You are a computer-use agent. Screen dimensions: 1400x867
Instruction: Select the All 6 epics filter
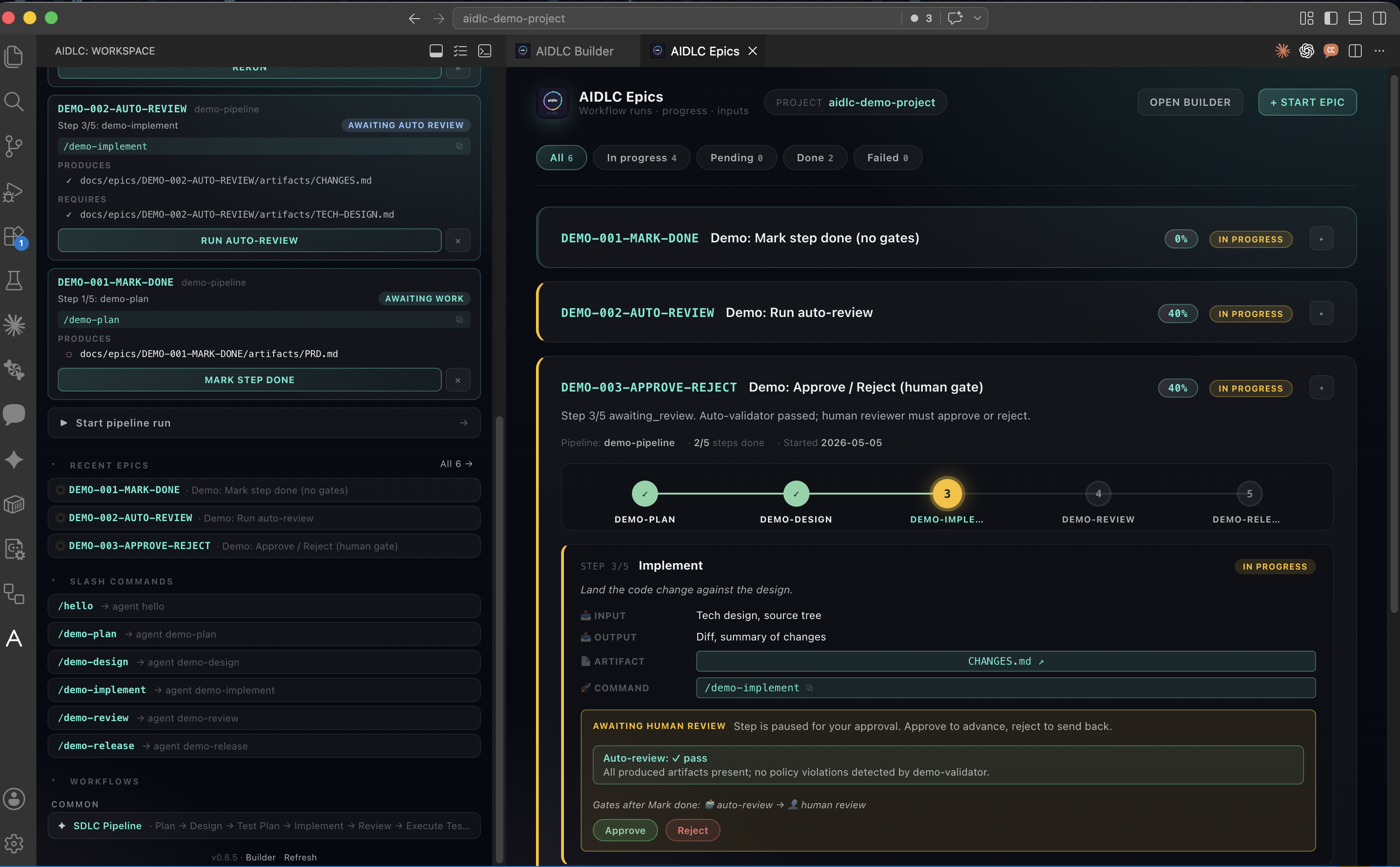point(561,158)
